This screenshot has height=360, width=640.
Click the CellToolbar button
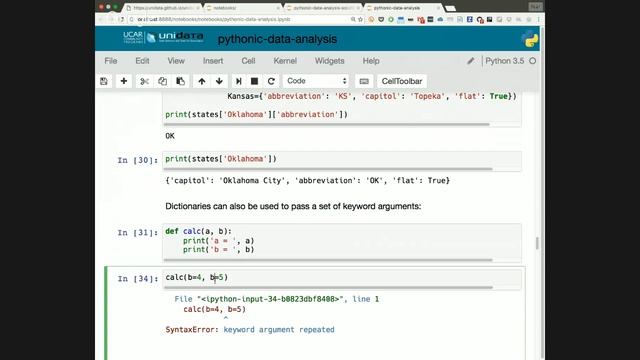click(402, 81)
